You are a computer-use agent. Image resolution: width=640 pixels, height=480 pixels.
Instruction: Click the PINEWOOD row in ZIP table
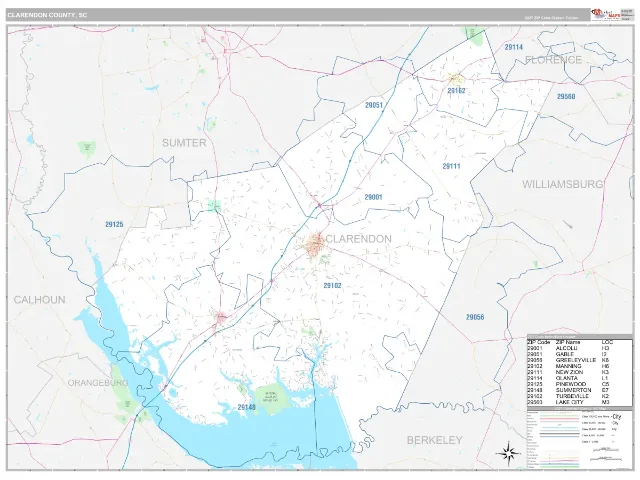(580, 384)
